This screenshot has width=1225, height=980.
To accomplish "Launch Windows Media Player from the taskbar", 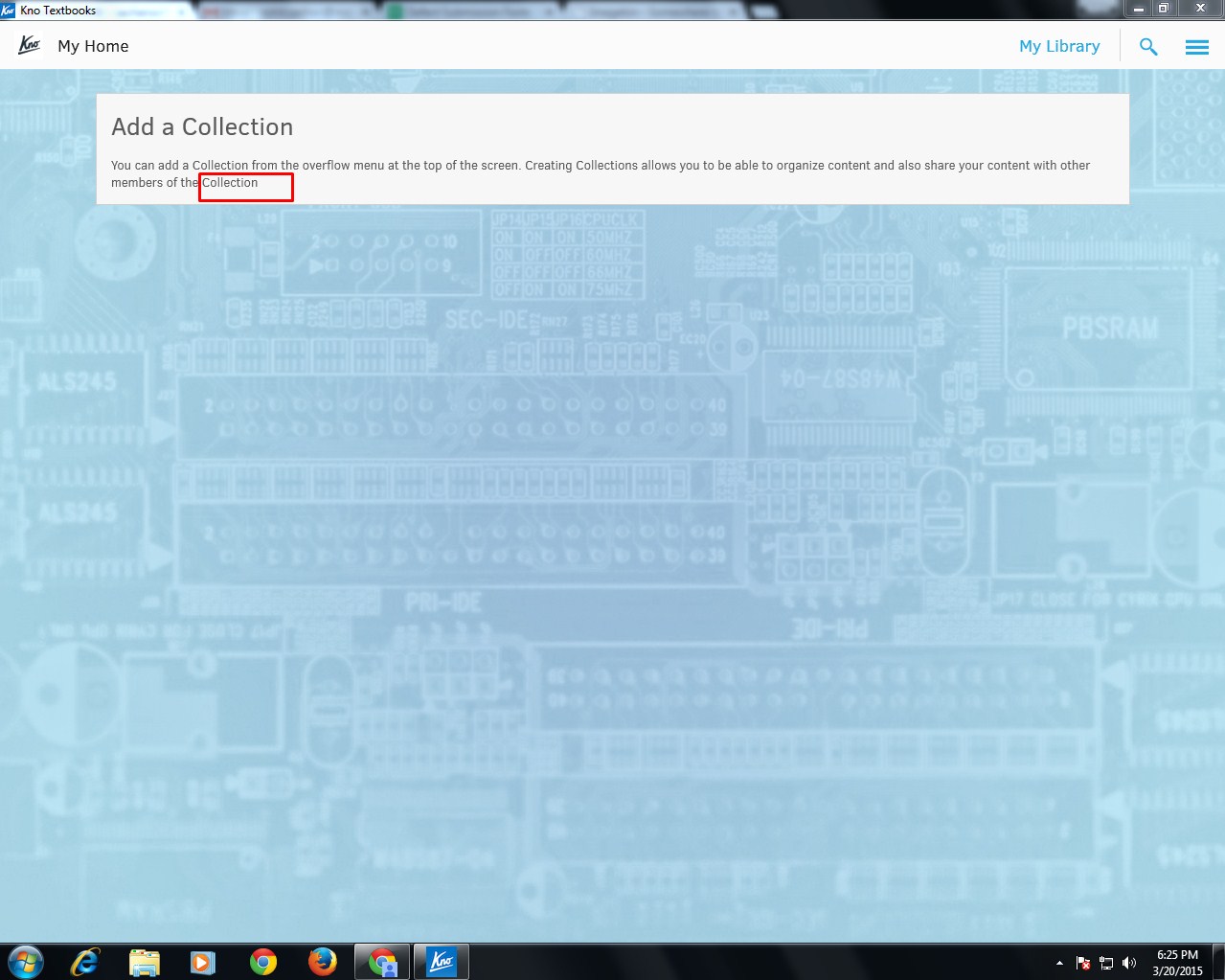I will pos(203,962).
